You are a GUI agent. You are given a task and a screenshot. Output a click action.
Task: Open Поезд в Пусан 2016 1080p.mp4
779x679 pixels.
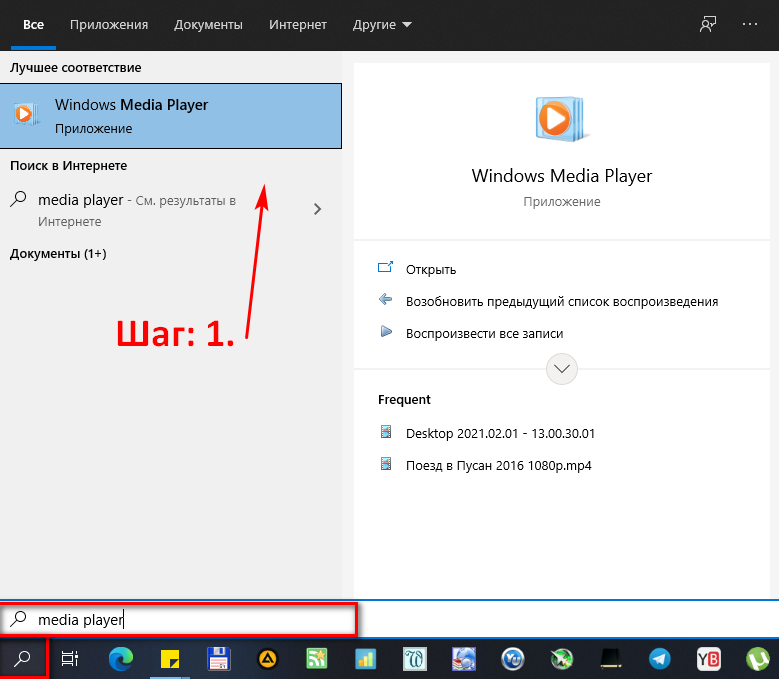point(498,465)
